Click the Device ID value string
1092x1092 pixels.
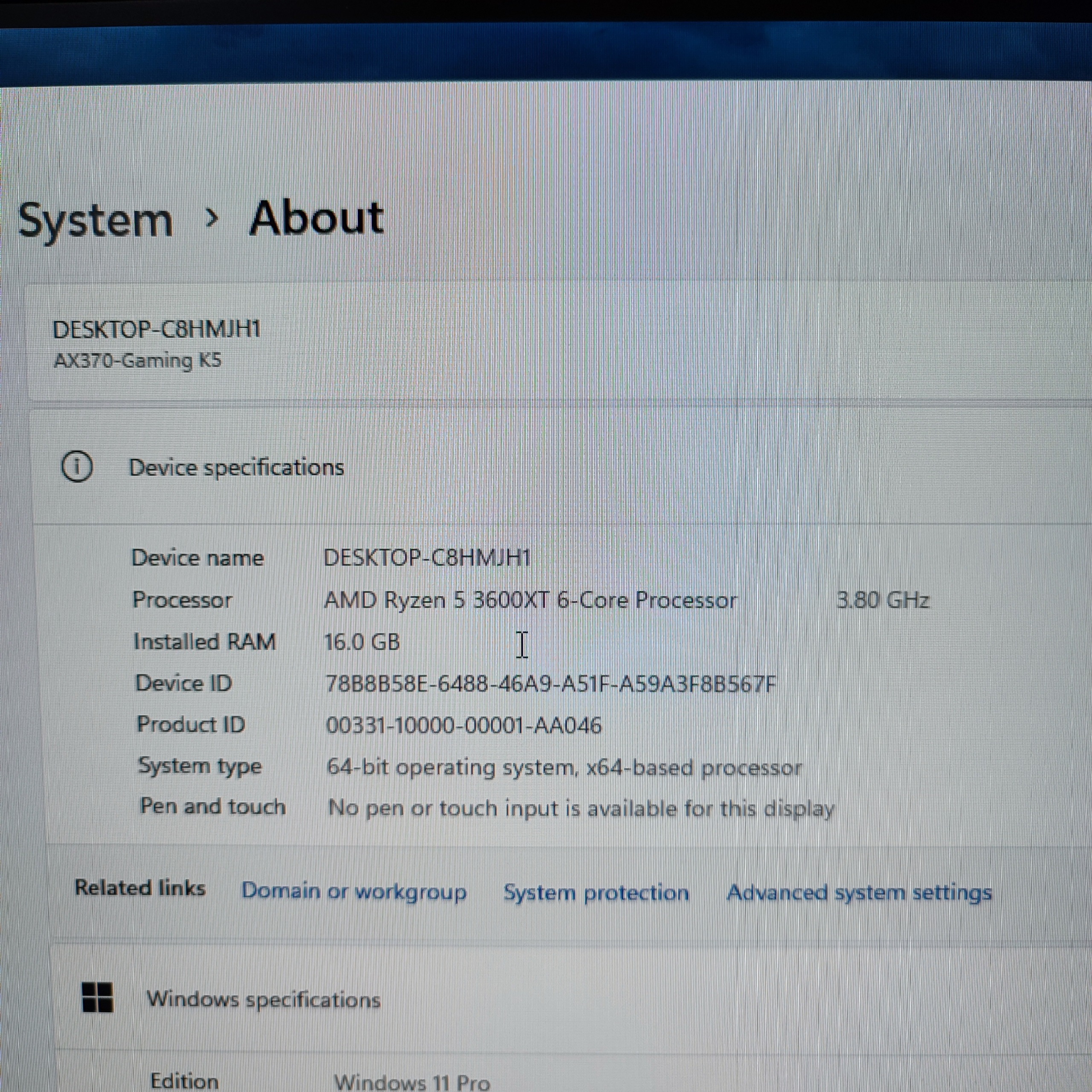click(551, 685)
